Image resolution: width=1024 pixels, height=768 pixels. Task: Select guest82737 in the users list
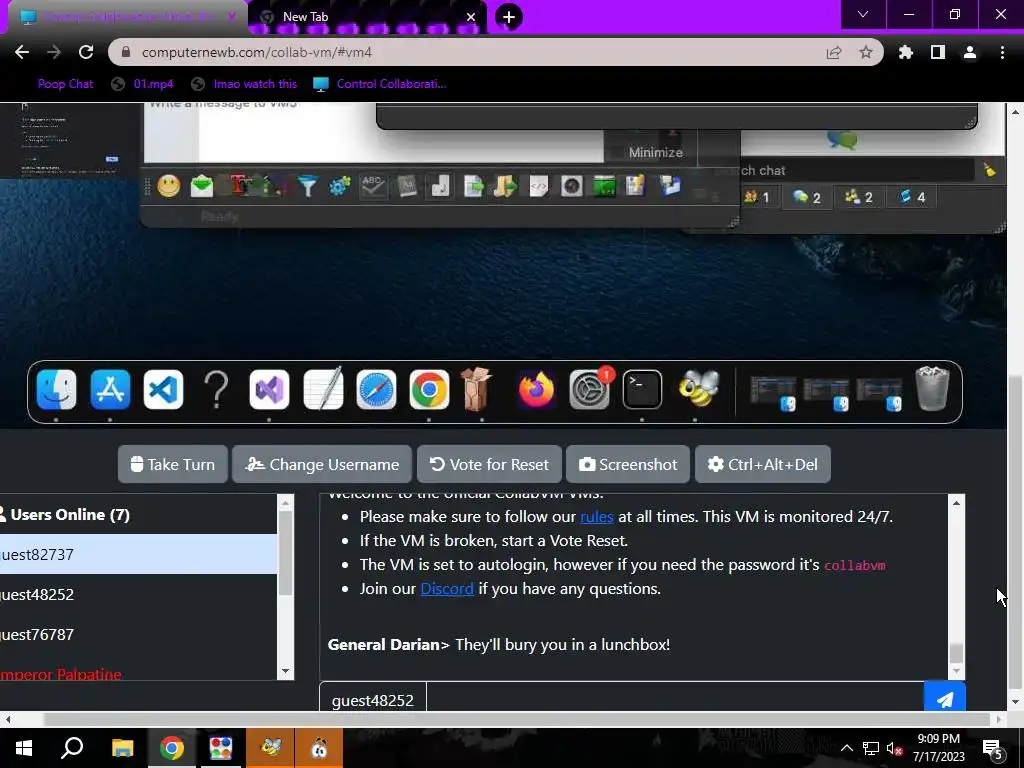click(138, 554)
